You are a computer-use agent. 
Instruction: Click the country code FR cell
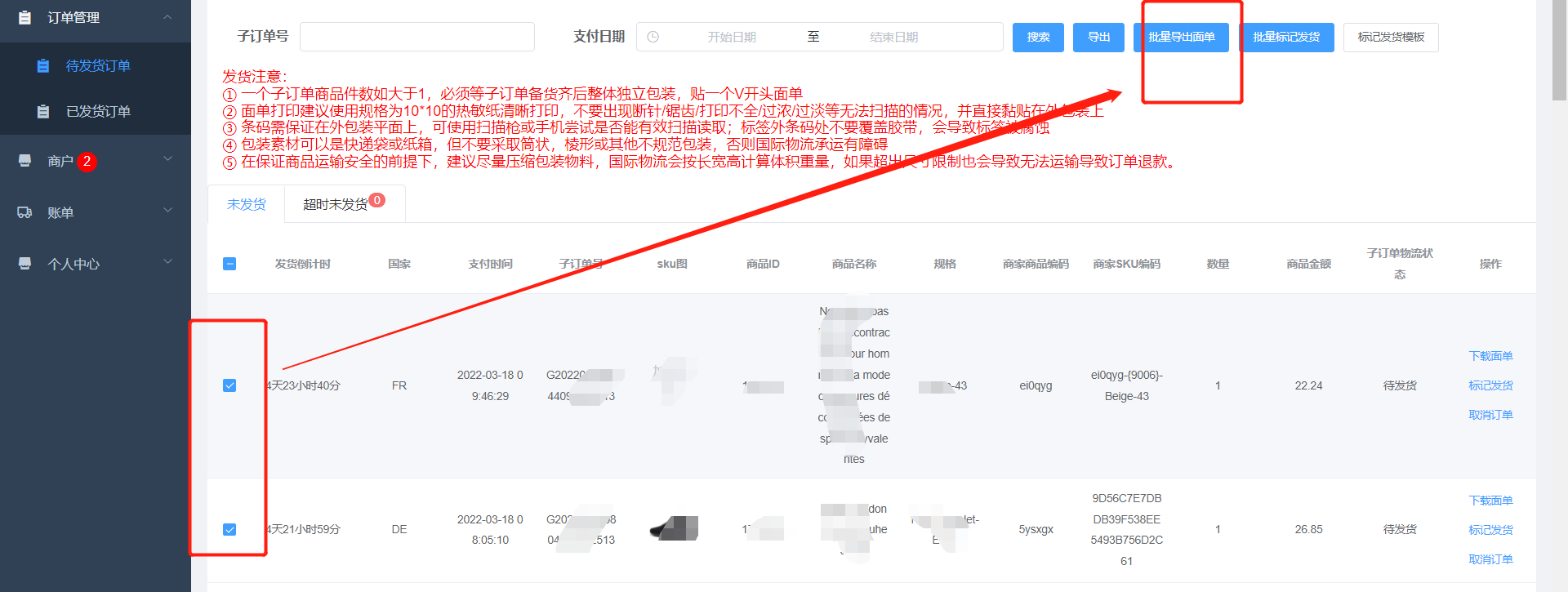(x=399, y=385)
